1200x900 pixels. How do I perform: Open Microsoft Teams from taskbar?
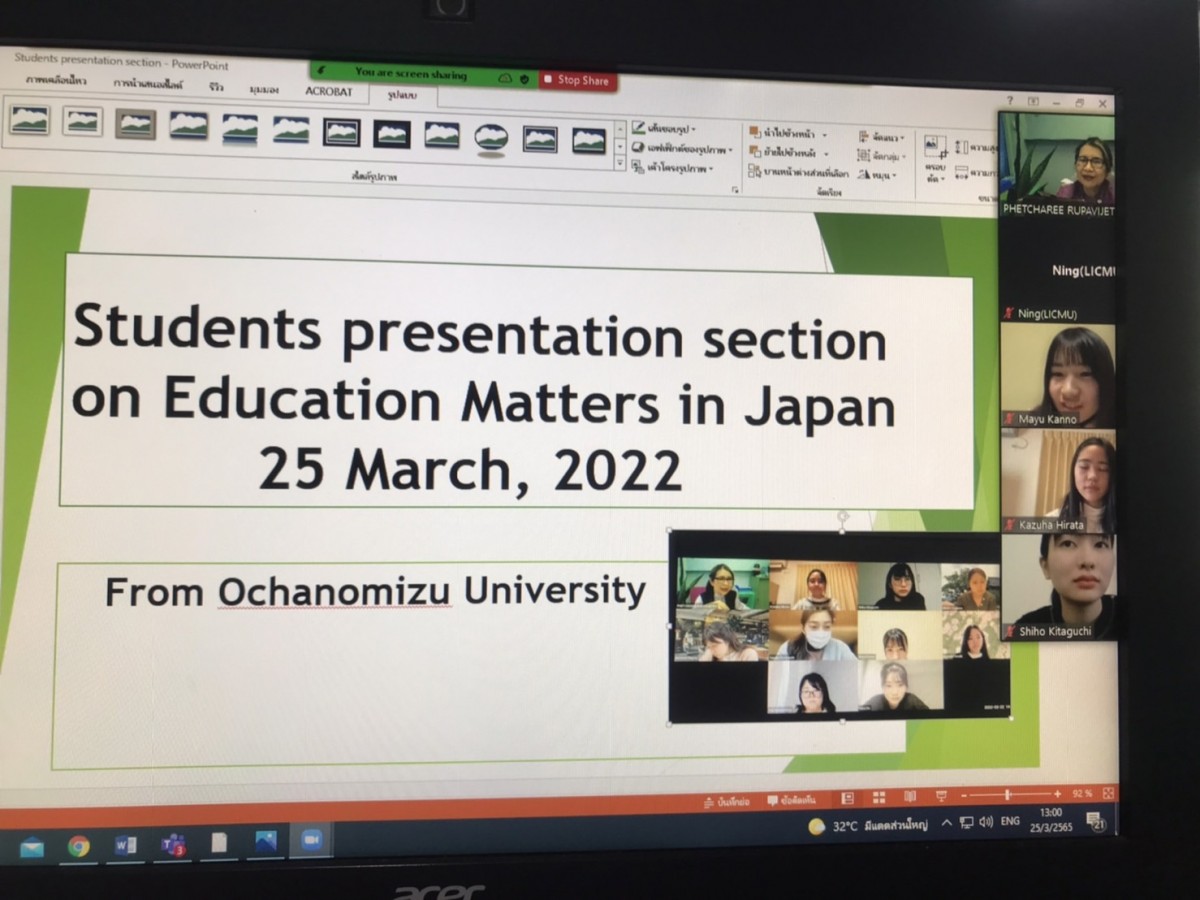(x=173, y=845)
